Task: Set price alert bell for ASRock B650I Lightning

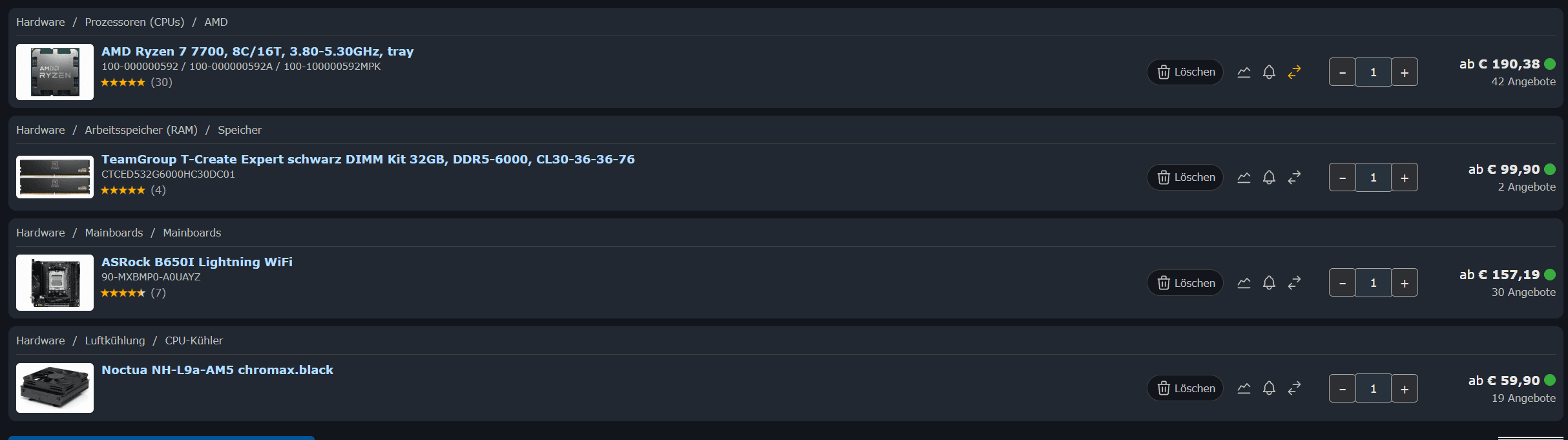Action: pyautogui.click(x=1269, y=283)
